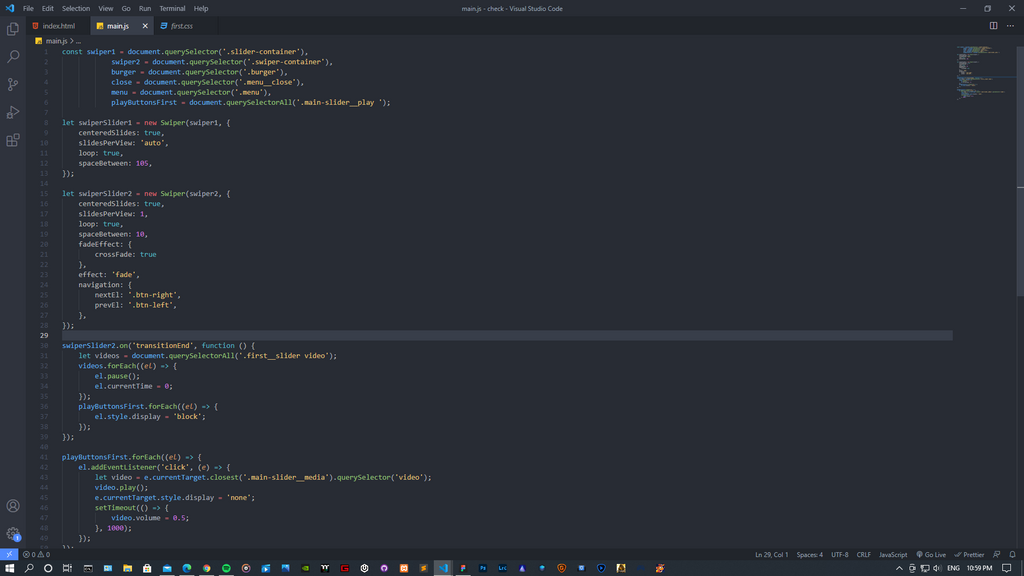Click on 'spaceBetween: 105' line

pyautogui.click(x=115, y=163)
